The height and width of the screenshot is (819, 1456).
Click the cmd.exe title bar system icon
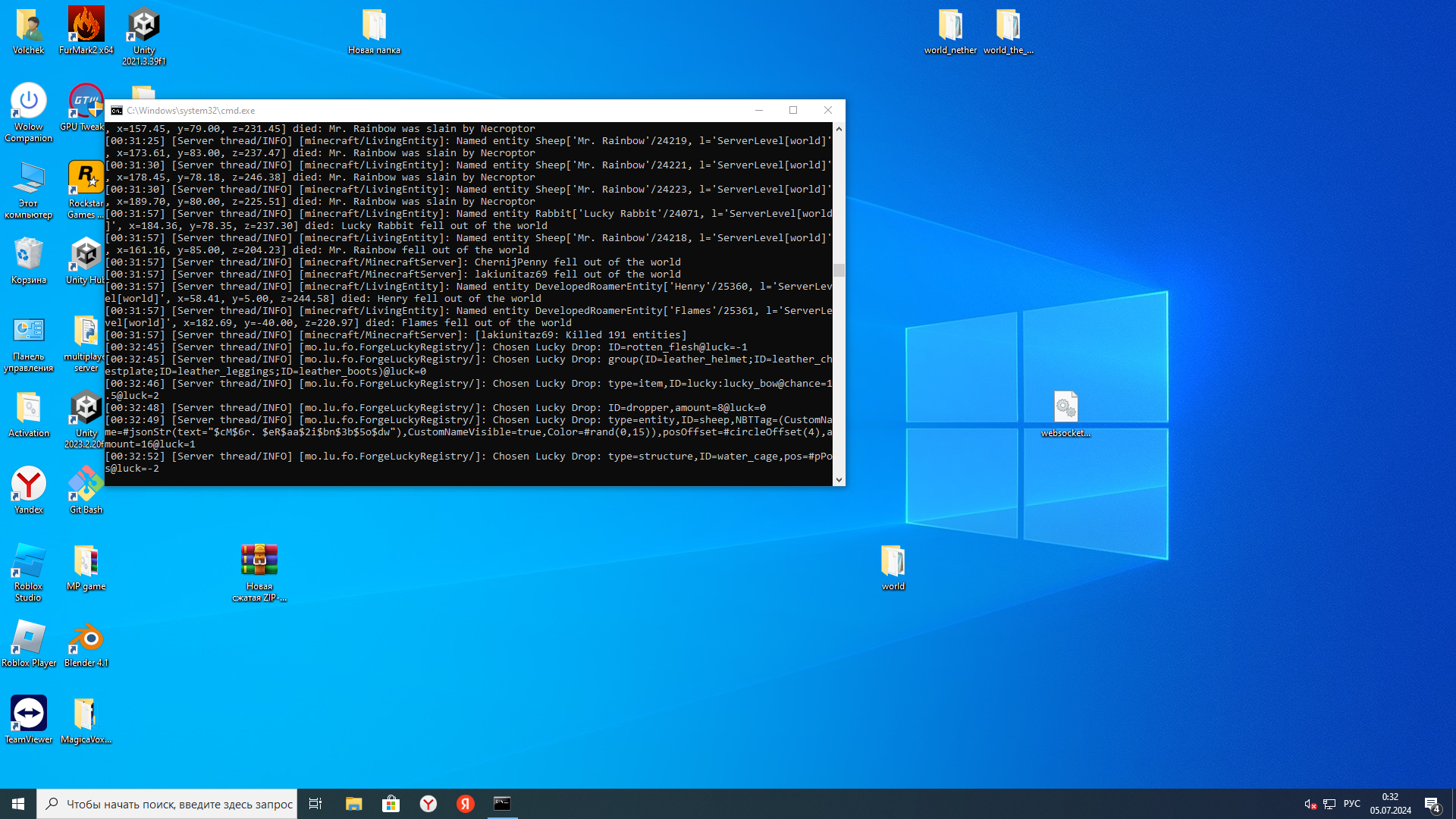[x=117, y=111]
